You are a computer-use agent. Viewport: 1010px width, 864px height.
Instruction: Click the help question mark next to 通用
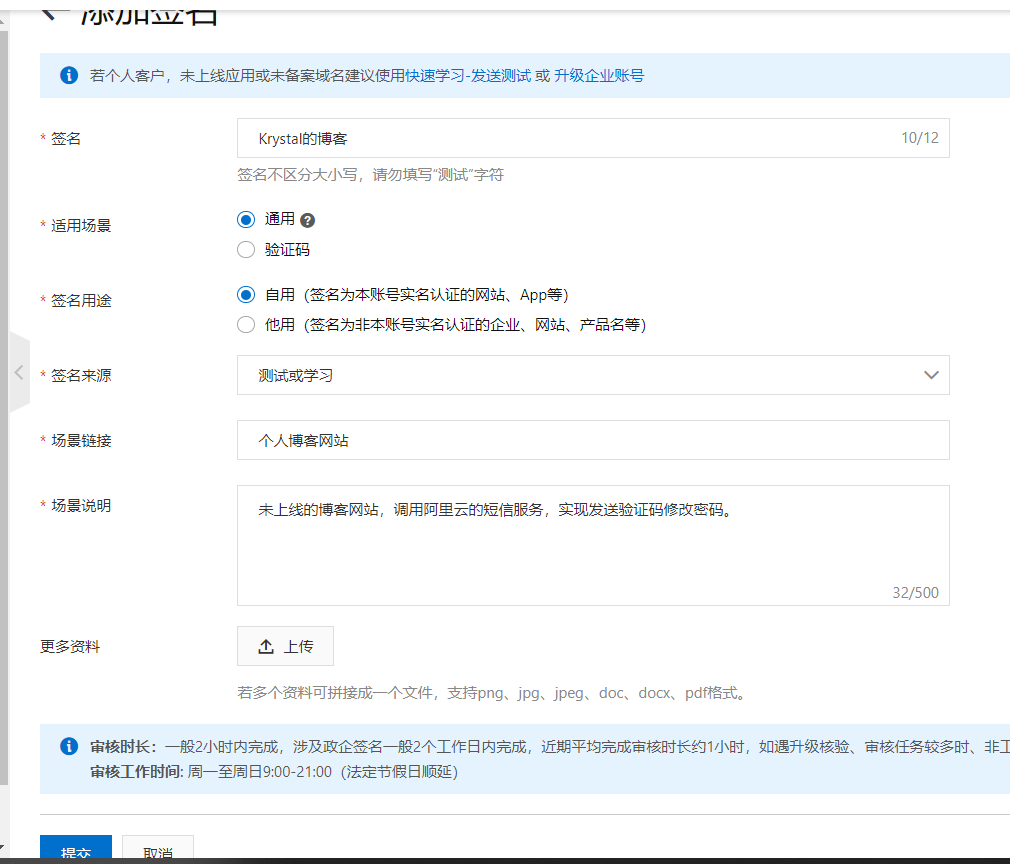(x=307, y=220)
